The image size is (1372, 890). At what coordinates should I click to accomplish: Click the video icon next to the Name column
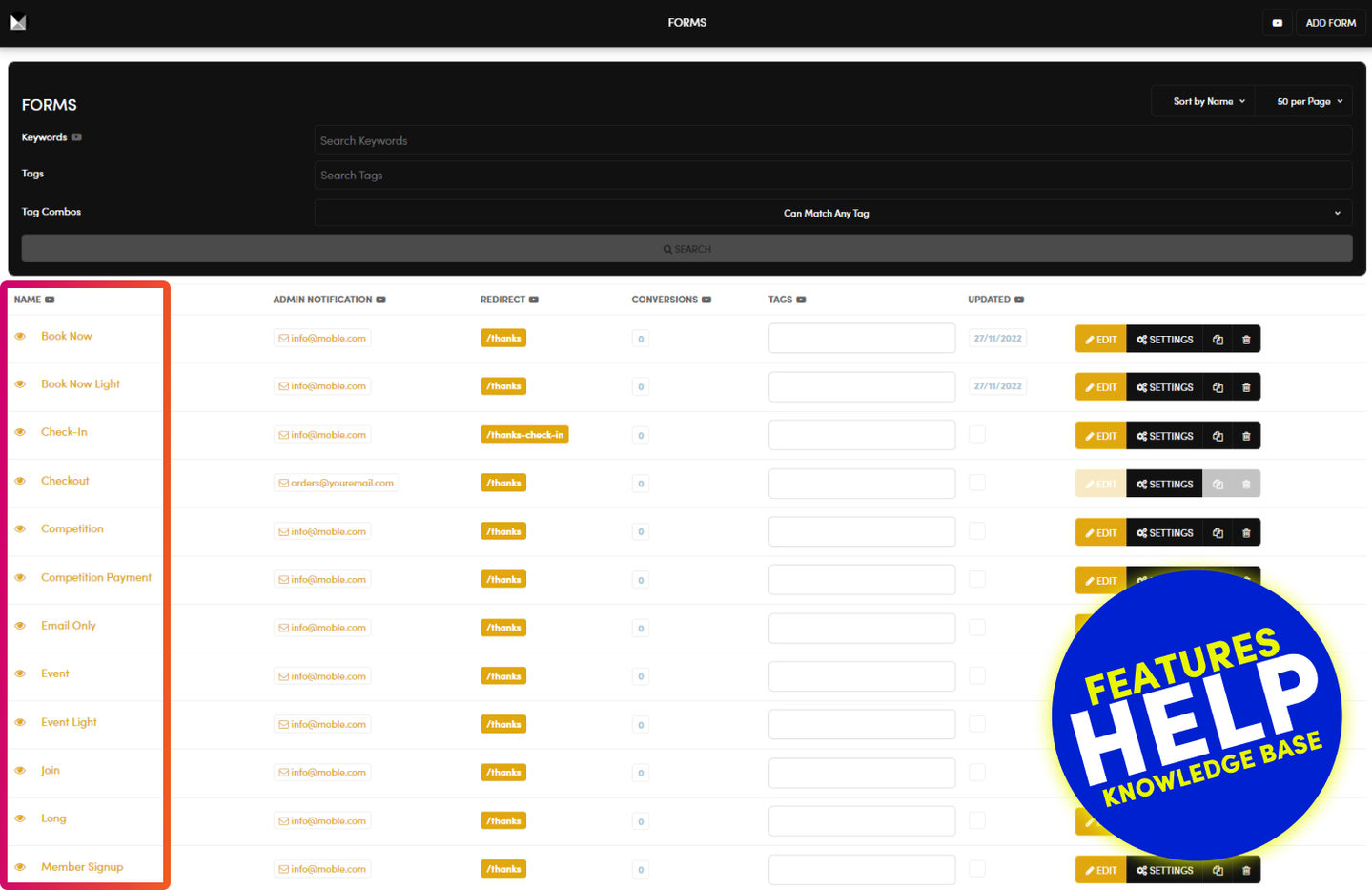coord(51,300)
